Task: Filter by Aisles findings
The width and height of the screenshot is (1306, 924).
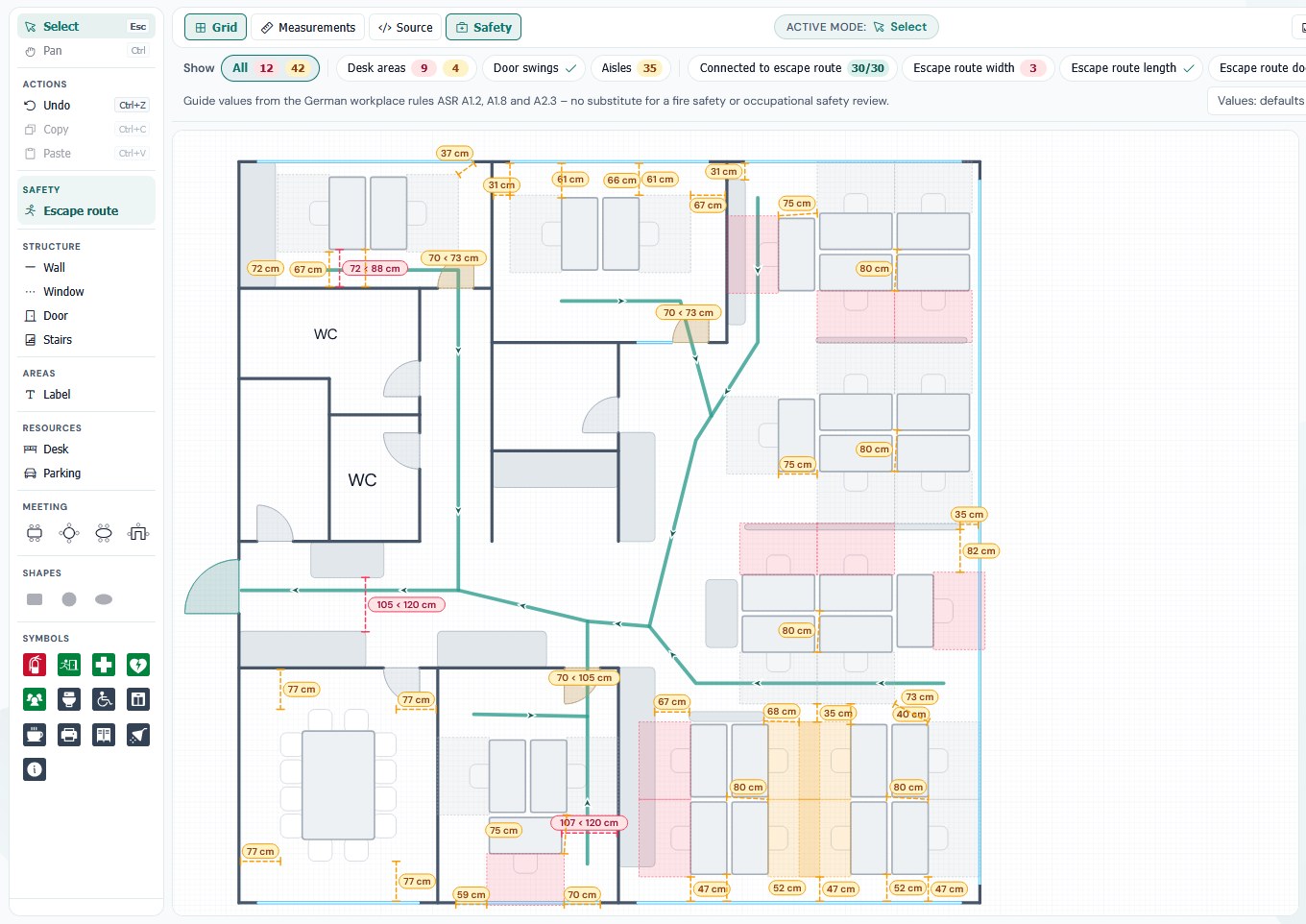Action: coord(630,68)
